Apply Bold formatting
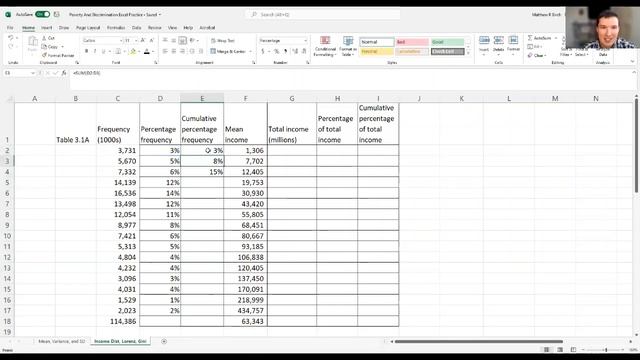Image resolution: width=640 pixels, height=360 pixels. click(86, 51)
